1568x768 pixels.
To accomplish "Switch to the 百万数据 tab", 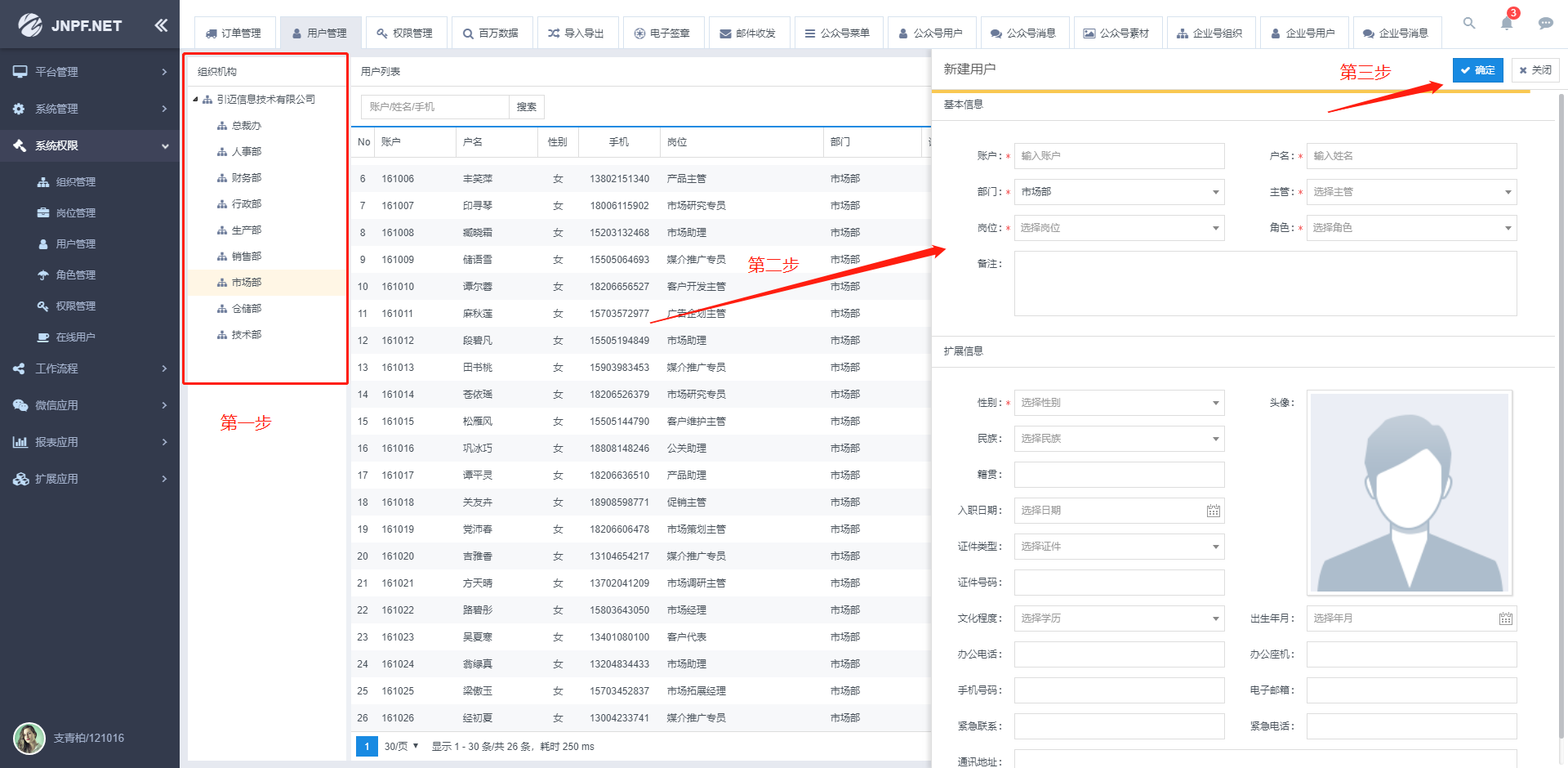I will coord(492,33).
